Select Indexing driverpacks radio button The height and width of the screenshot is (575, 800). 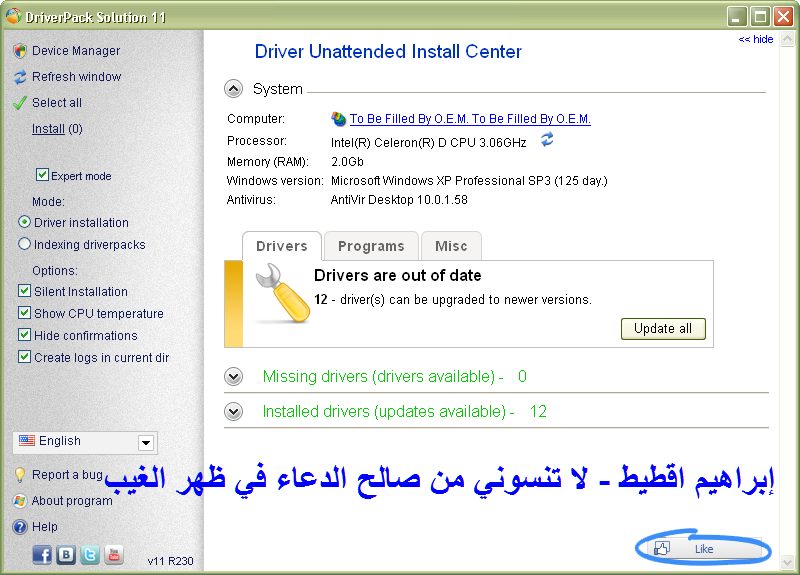tap(24, 244)
